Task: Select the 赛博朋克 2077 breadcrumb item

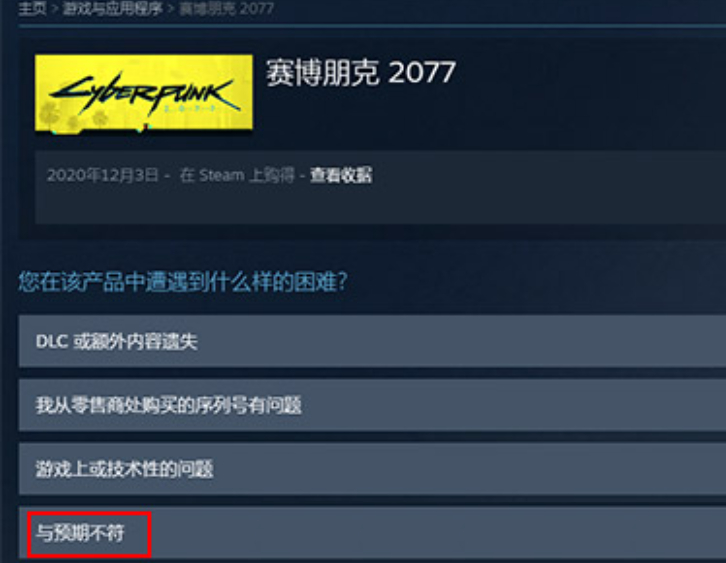Action: (226, 8)
